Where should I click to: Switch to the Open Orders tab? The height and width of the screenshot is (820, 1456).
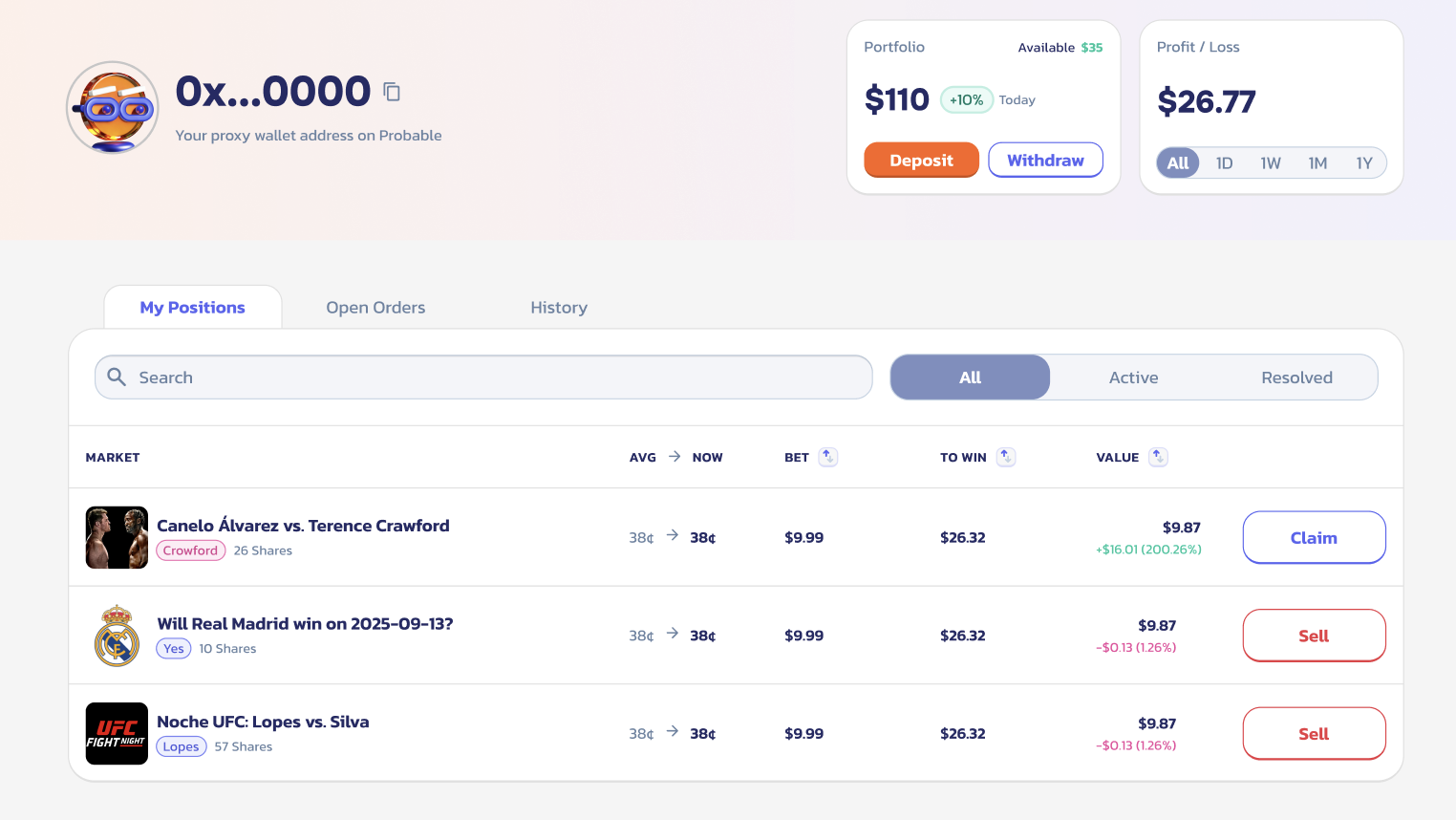click(x=375, y=308)
